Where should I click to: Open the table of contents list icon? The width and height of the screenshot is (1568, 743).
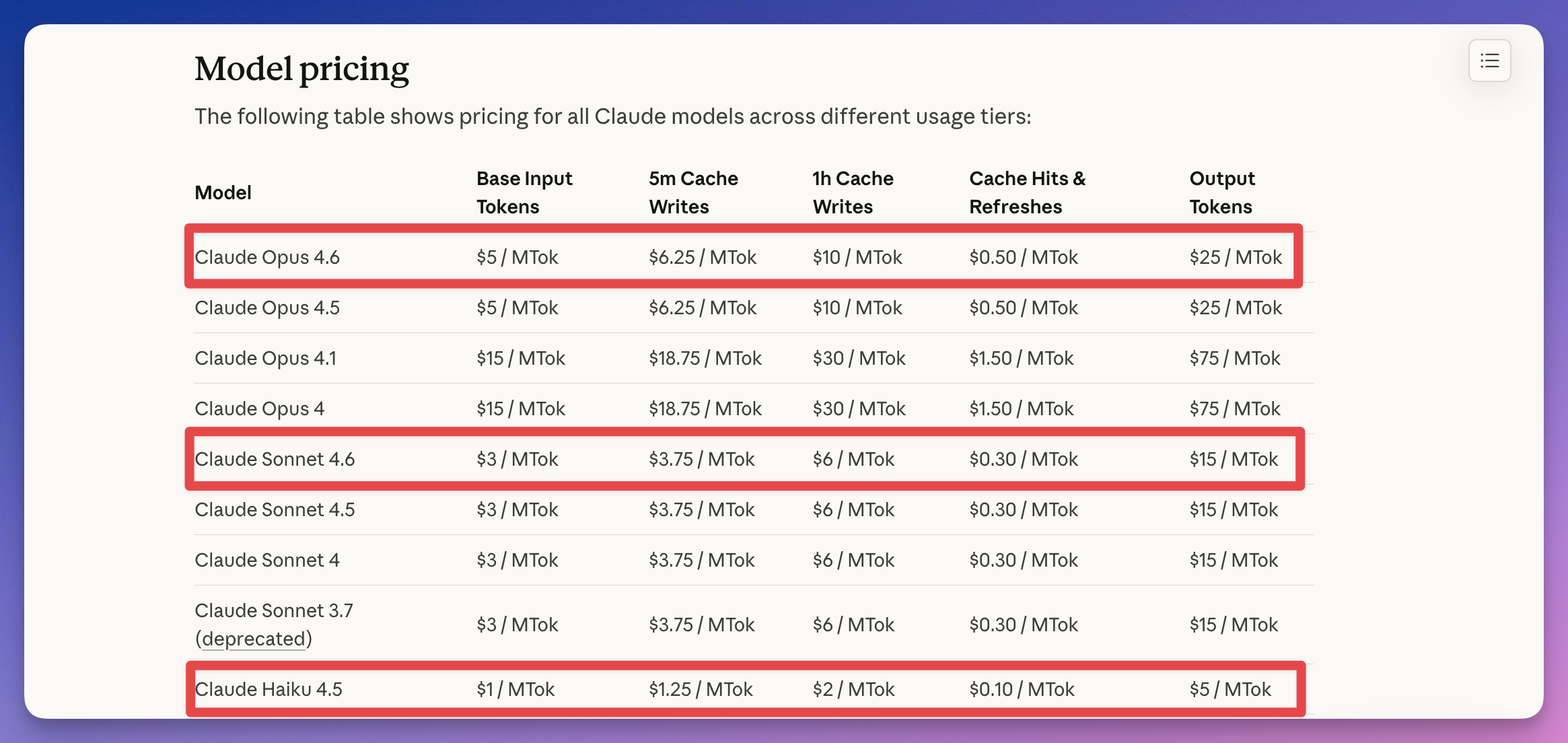click(x=1489, y=61)
